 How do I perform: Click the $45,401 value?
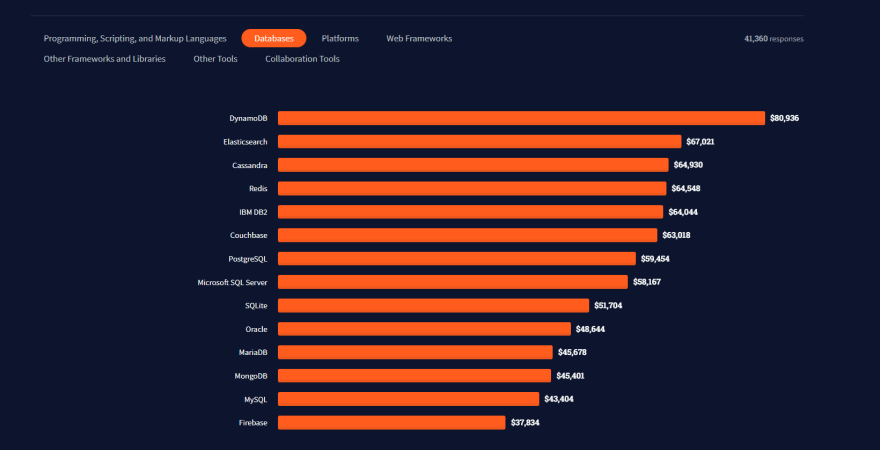point(570,376)
